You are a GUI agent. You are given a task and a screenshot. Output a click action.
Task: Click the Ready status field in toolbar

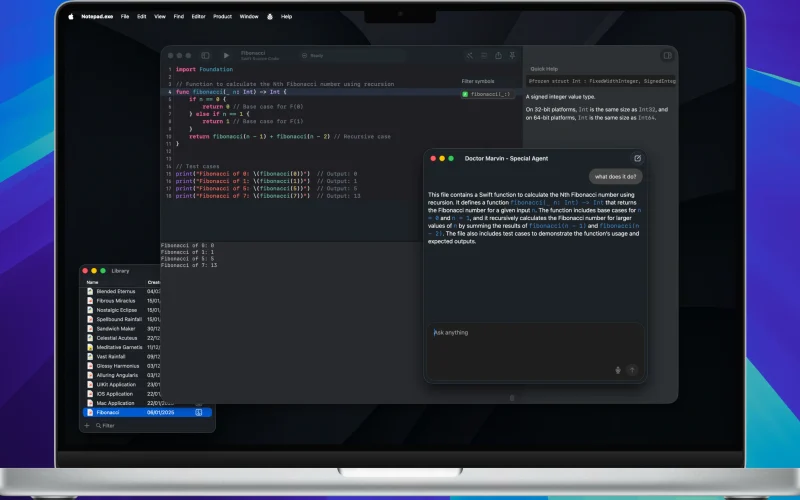pos(352,56)
